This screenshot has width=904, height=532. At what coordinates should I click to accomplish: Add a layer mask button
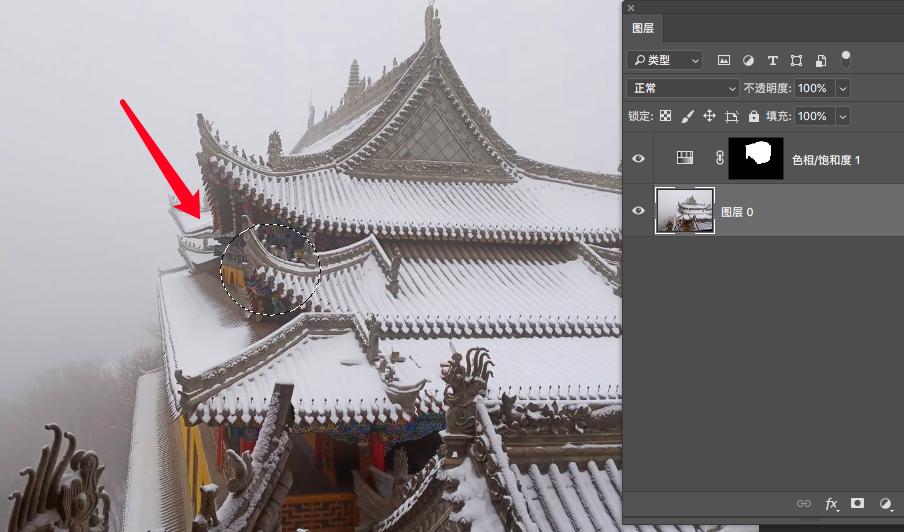pyautogui.click(x=857, y=503)
